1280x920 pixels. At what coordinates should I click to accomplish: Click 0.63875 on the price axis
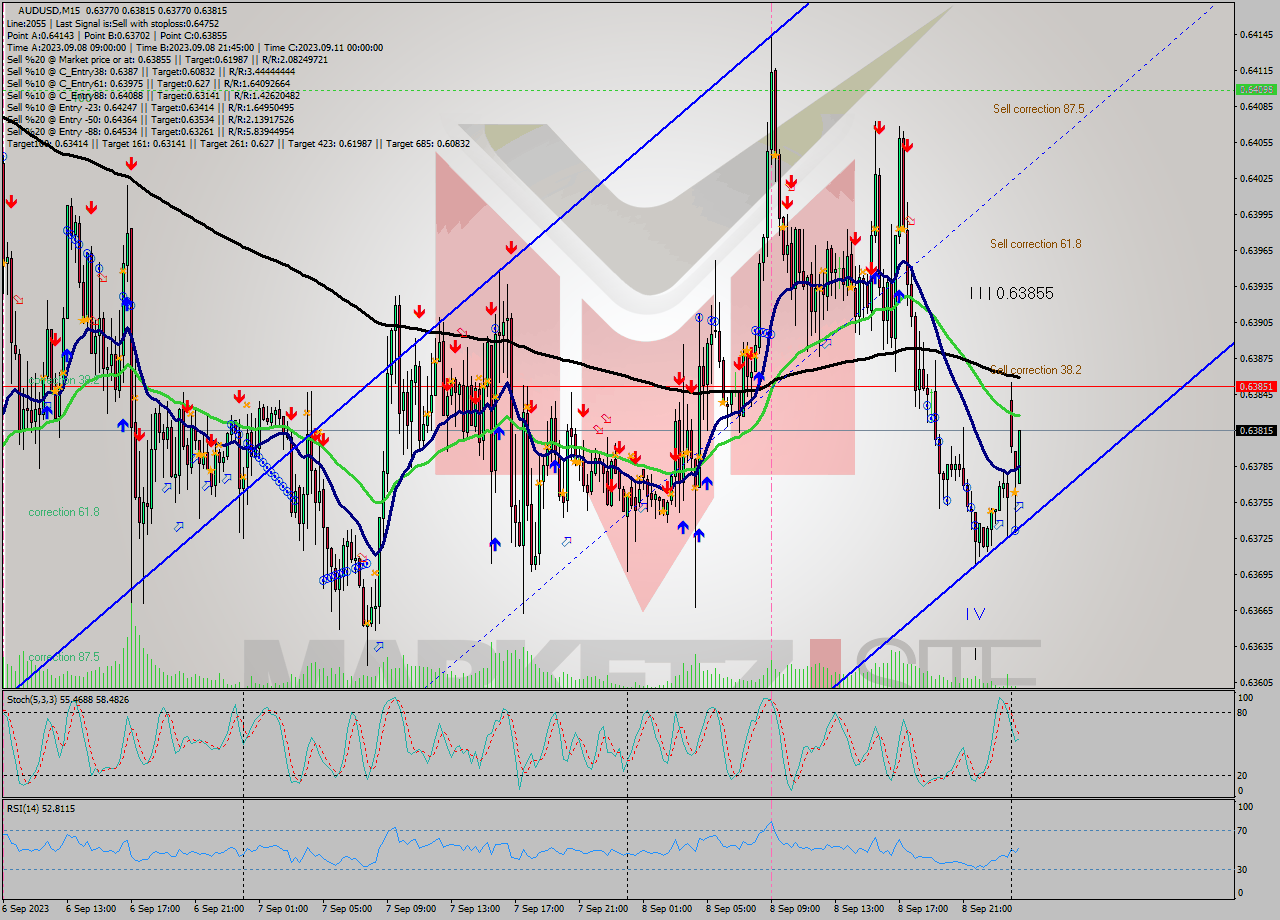(x=1257, y=358)
